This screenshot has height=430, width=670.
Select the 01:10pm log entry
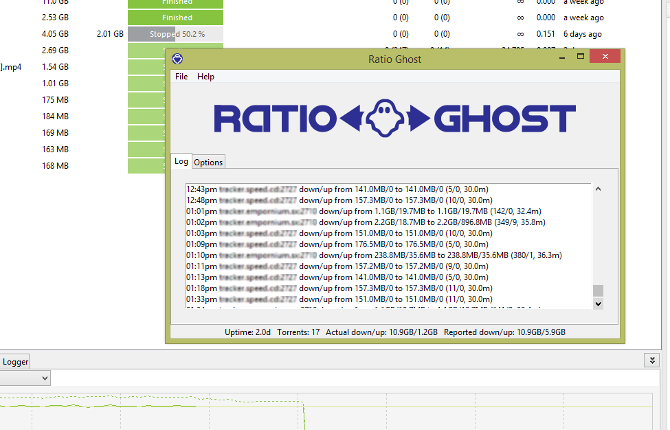(374, 256)
